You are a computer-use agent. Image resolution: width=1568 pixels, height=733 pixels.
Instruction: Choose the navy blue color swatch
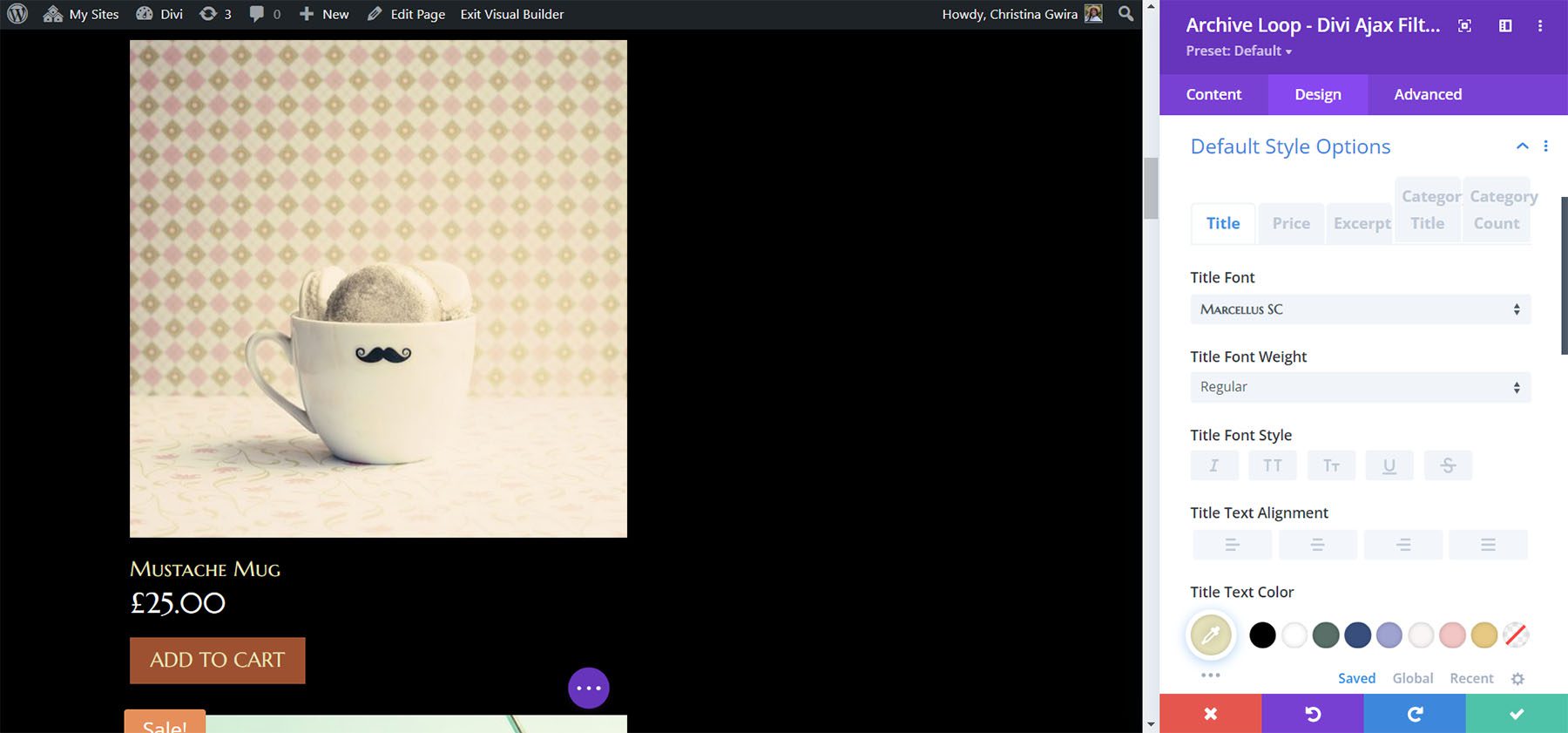pos(1357,635)
